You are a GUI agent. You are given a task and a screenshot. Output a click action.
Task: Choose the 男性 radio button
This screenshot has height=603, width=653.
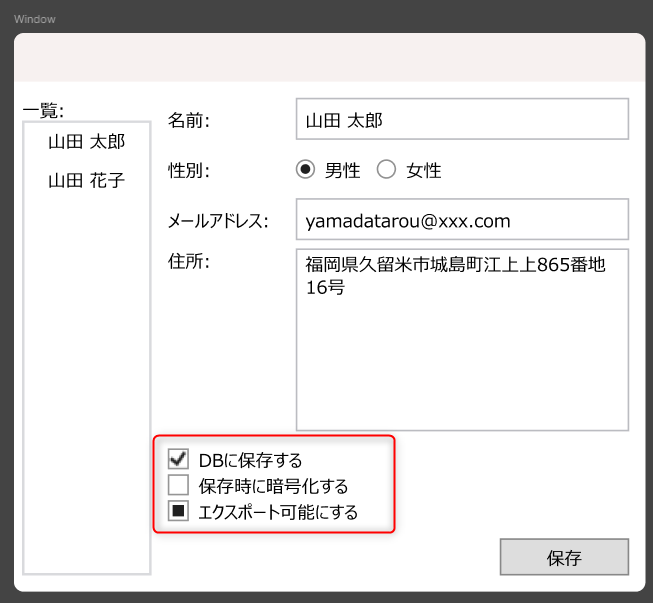[x=305, y=170]
